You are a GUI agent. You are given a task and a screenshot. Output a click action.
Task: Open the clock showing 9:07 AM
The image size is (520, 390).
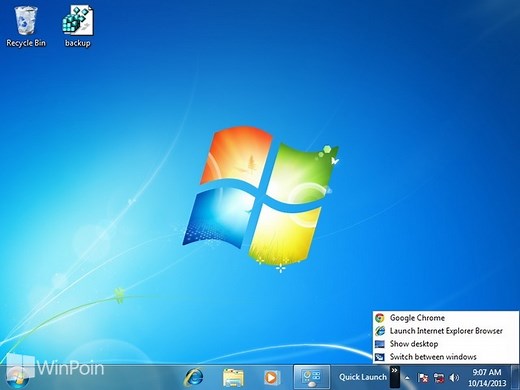click(487, 378)
